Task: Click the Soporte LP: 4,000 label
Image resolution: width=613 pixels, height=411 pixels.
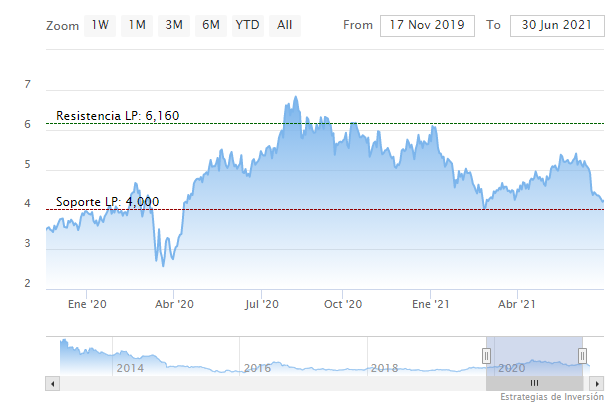Action: click(108, 202)
